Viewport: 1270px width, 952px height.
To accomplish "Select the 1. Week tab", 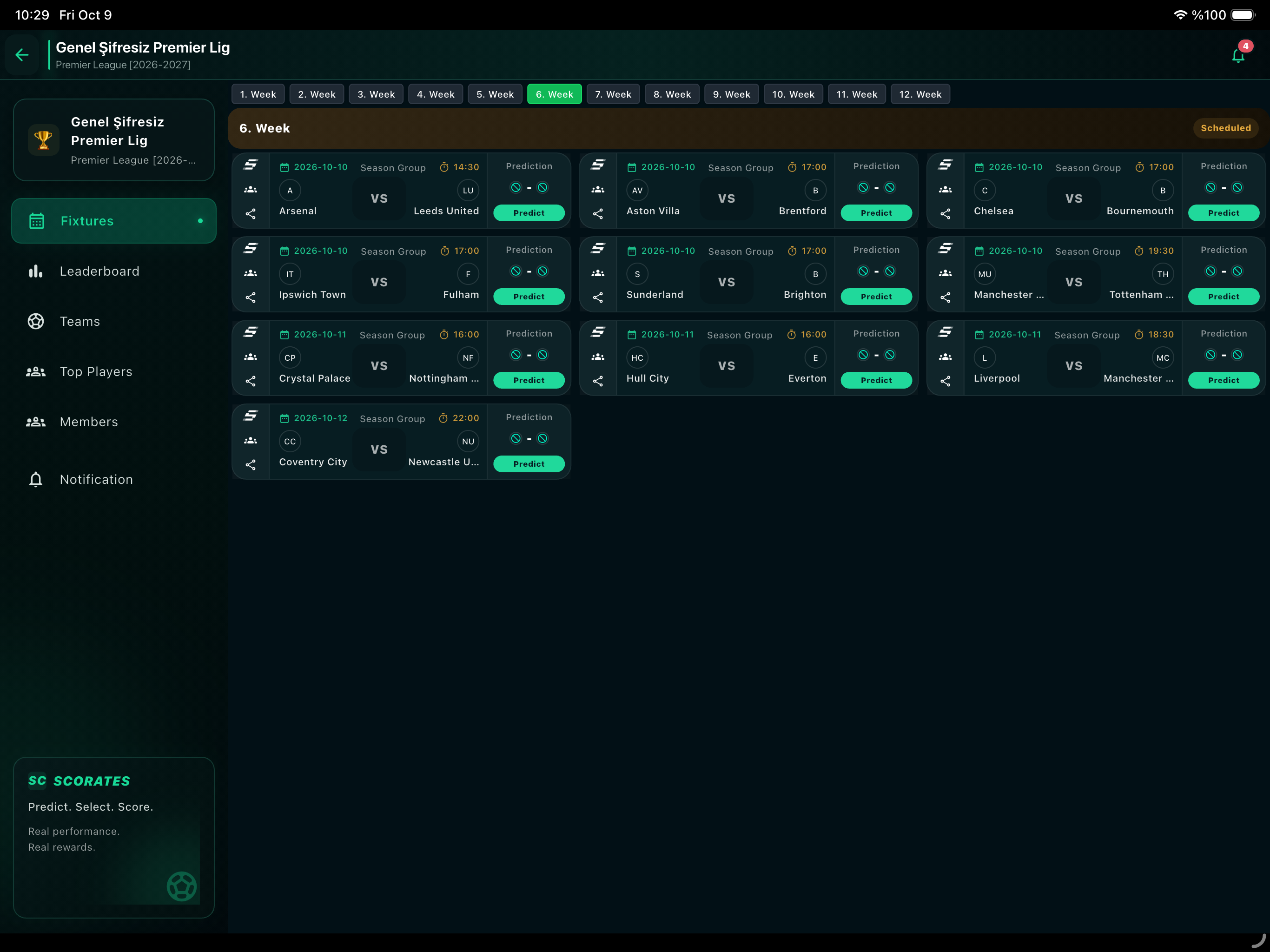I will 258,94.
